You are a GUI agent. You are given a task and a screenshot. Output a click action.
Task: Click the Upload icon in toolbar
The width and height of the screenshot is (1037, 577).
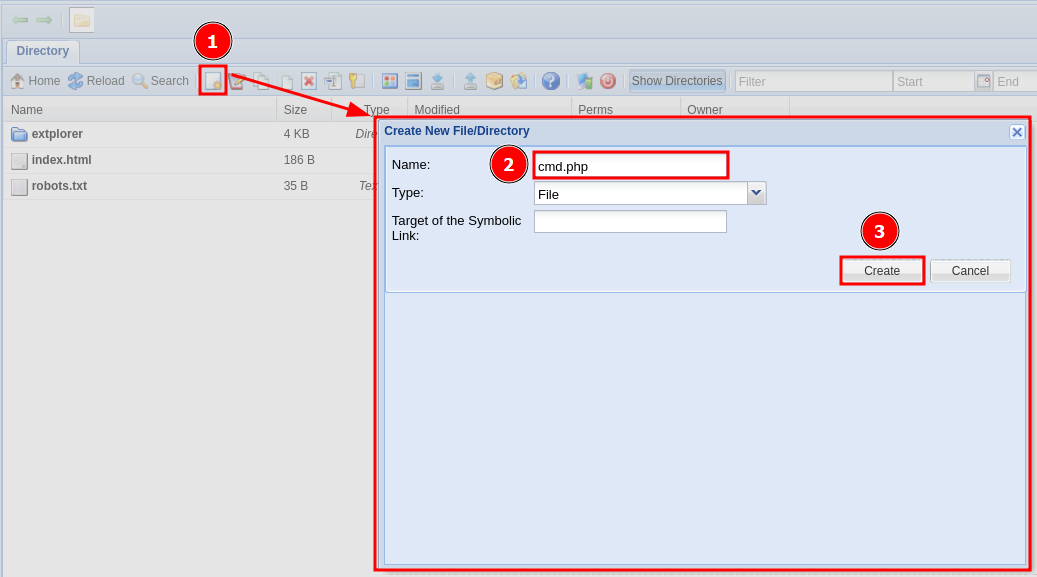pos(470,81)
